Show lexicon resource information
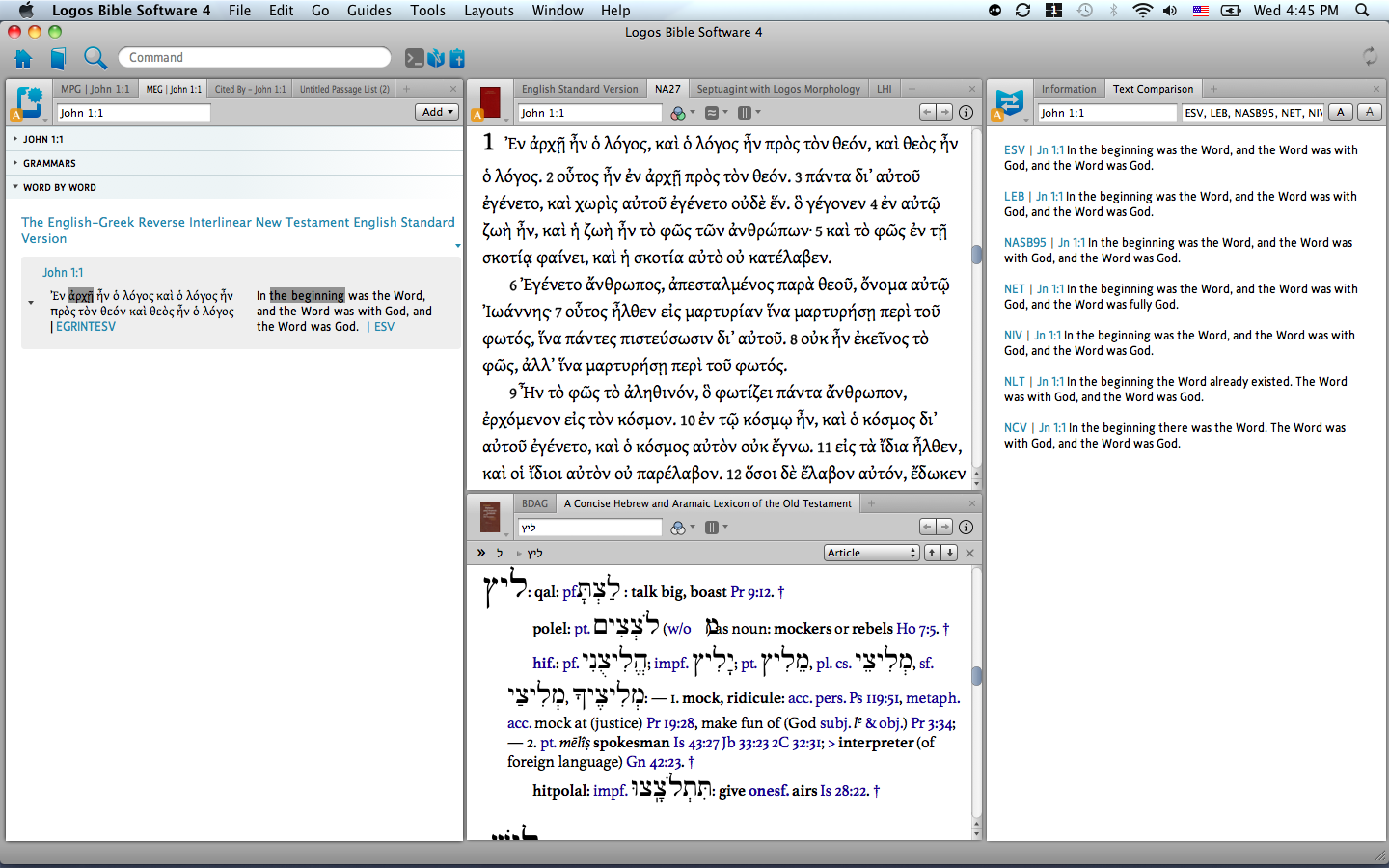 [966, 527]
